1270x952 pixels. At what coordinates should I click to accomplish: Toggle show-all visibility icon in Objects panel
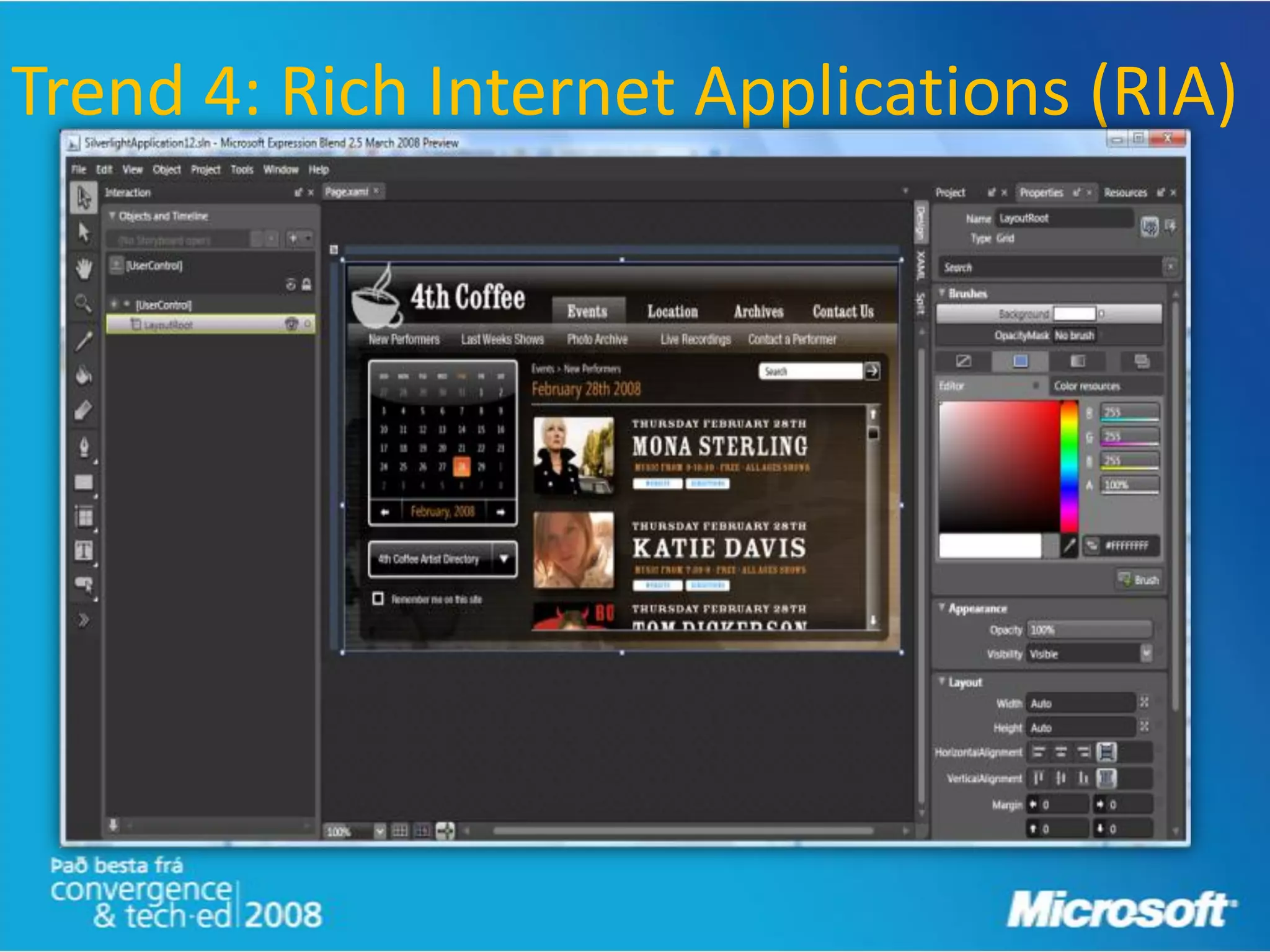point(291,284)
